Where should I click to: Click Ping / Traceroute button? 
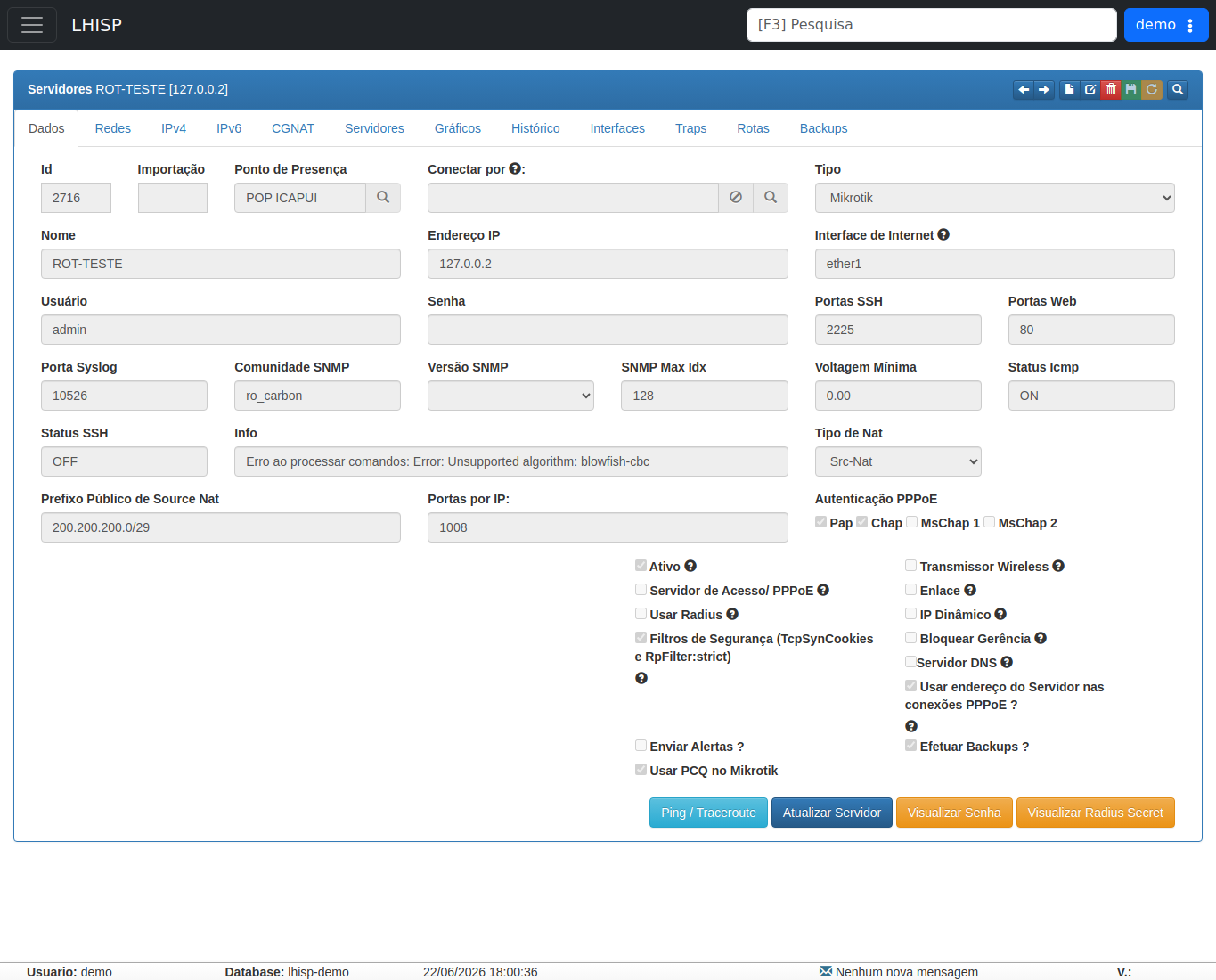(708, 813)
